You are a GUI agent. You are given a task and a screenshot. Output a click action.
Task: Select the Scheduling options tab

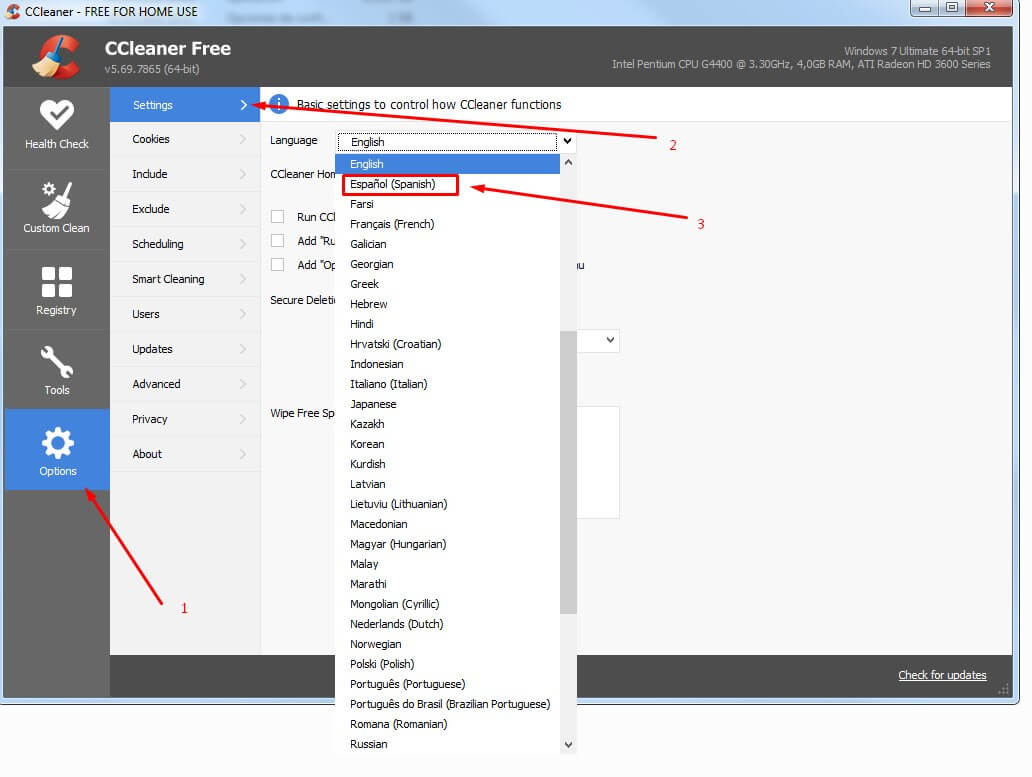185,244
